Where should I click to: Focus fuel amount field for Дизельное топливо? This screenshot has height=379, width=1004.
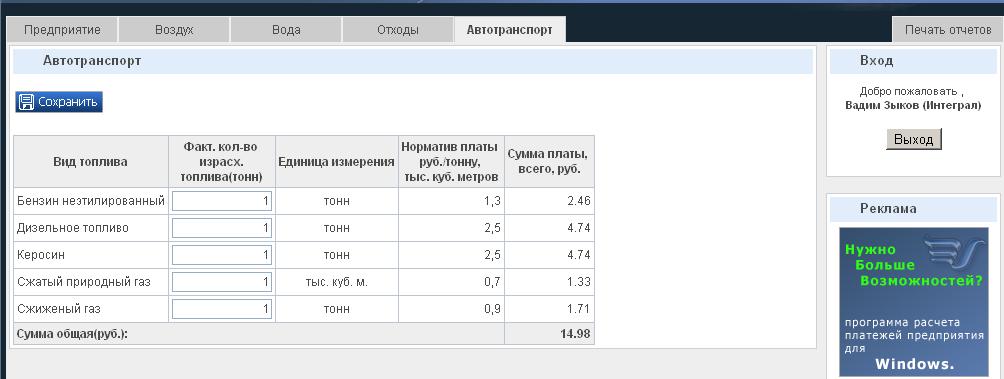point(222,228)
